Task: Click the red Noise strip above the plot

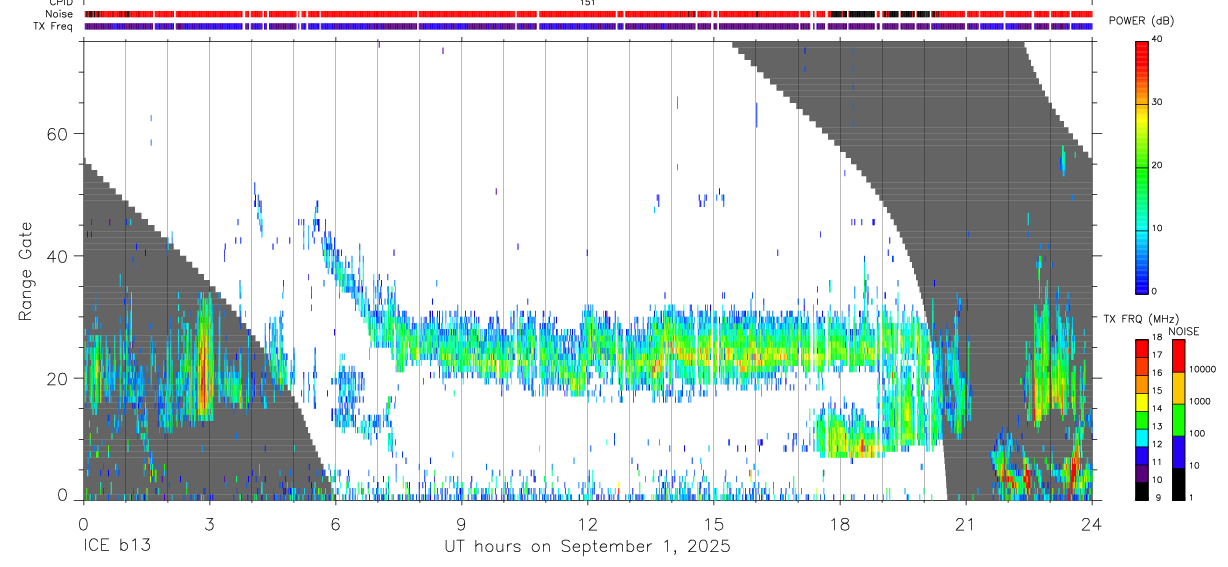Action: coord(589,14)
